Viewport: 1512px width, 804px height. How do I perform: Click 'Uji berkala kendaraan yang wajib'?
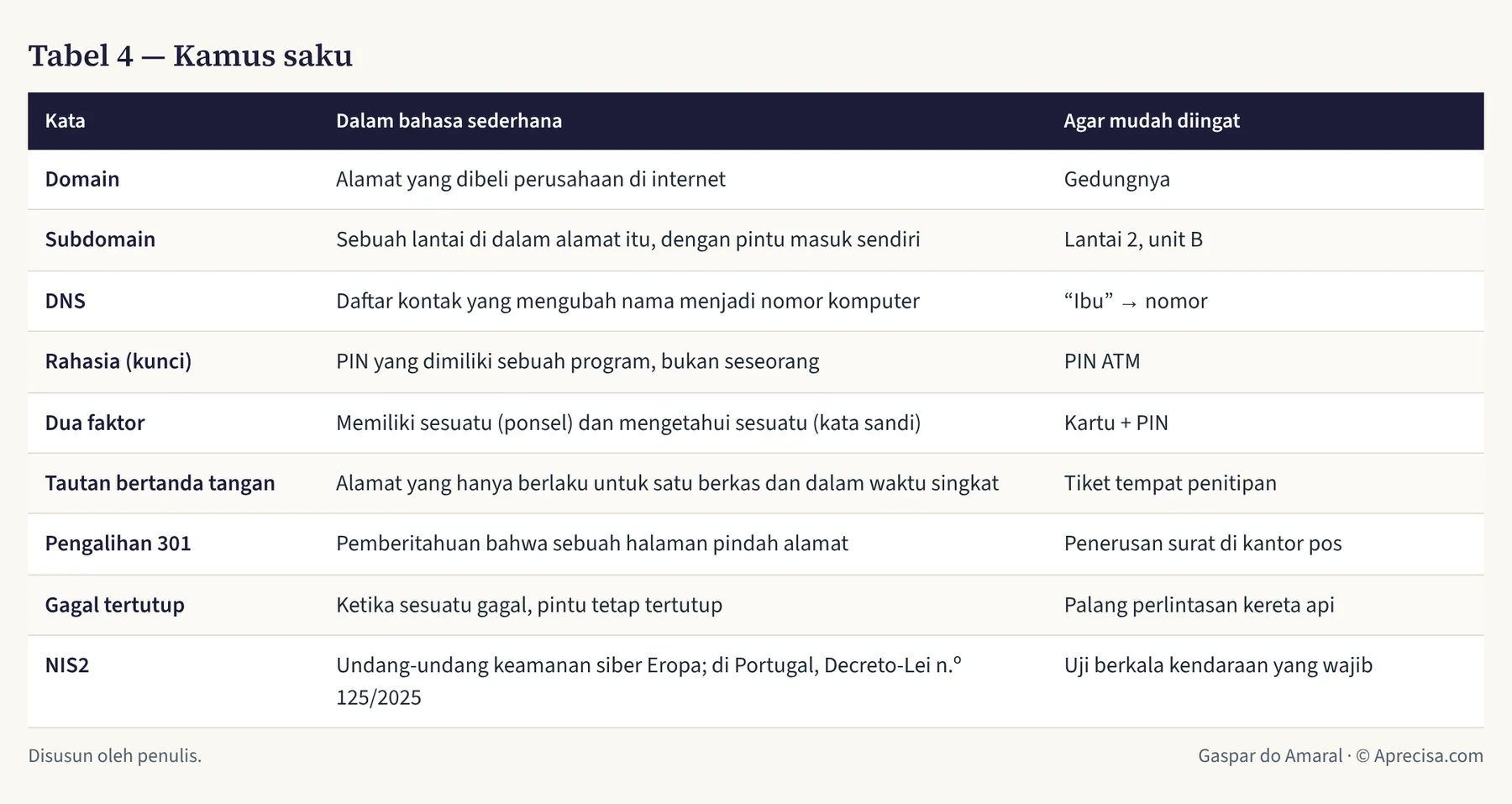(x=1218, y=665)
